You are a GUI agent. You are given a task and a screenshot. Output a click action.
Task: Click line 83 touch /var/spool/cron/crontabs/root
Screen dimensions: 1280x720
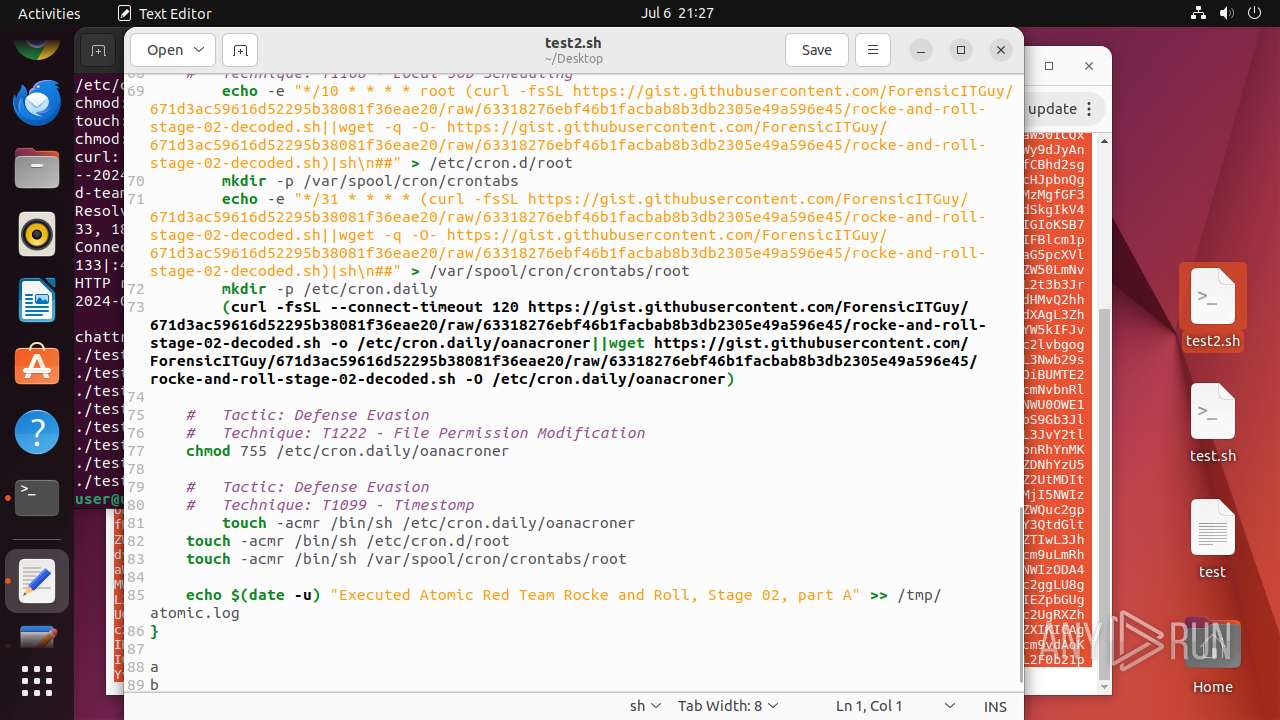[406, 559]
